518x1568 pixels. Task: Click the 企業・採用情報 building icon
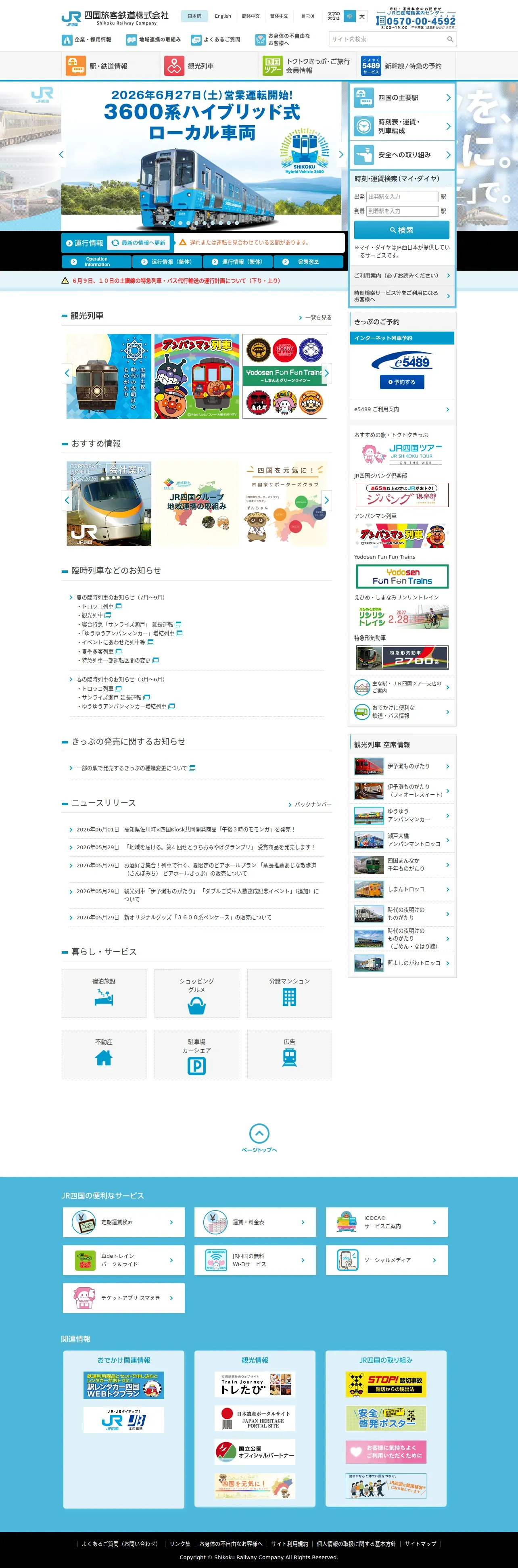point(67,40)
